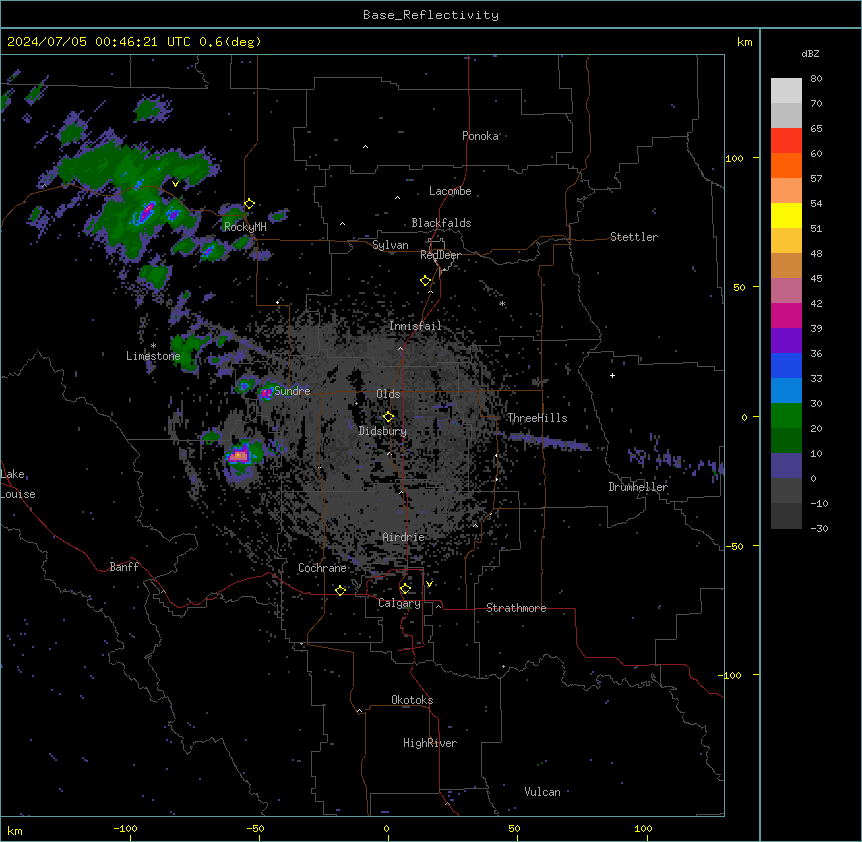862x842 pixels.
Task: Click the Banff town label
Action: (x=124, y=567)
